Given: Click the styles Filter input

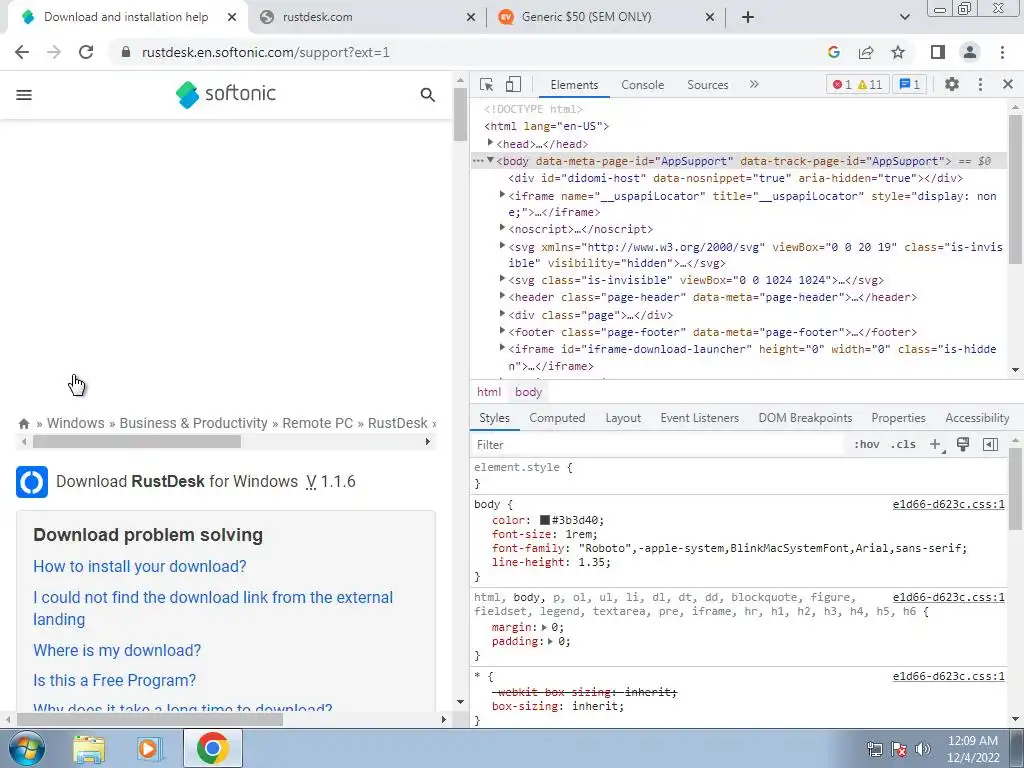Looking at the screenshot, I should pyautogui.click(x=658, y=445).
